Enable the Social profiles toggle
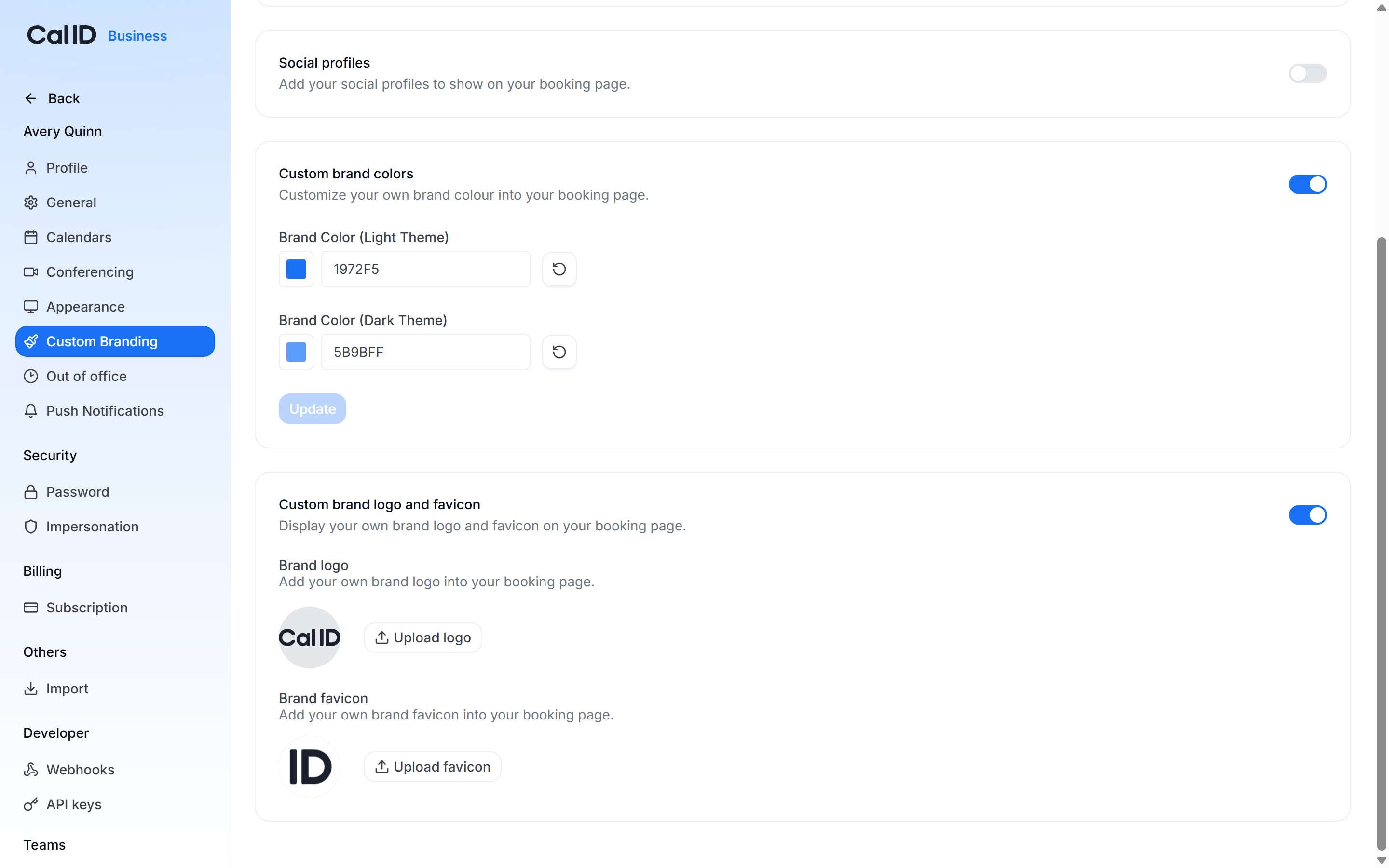 [1307, 73]
